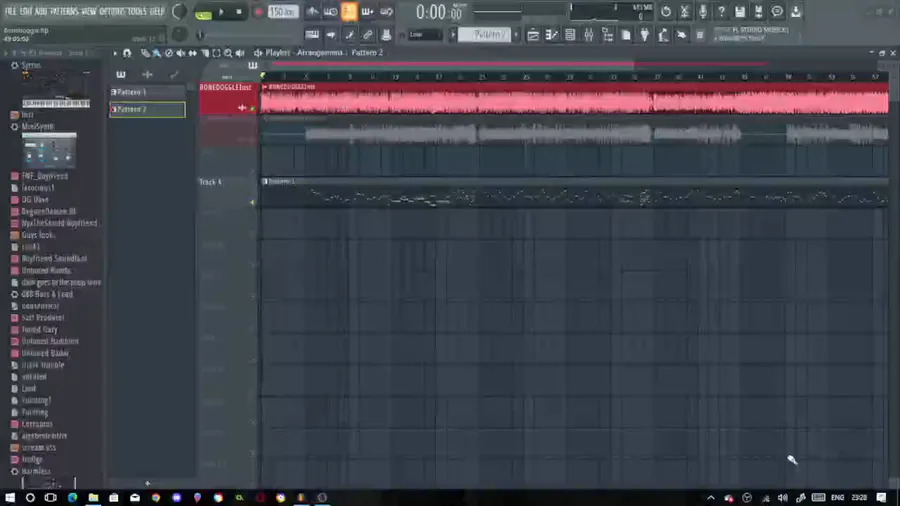Open the Channel rack icon
The width and height of the screenshot is (900, 506).
point(570,35)
